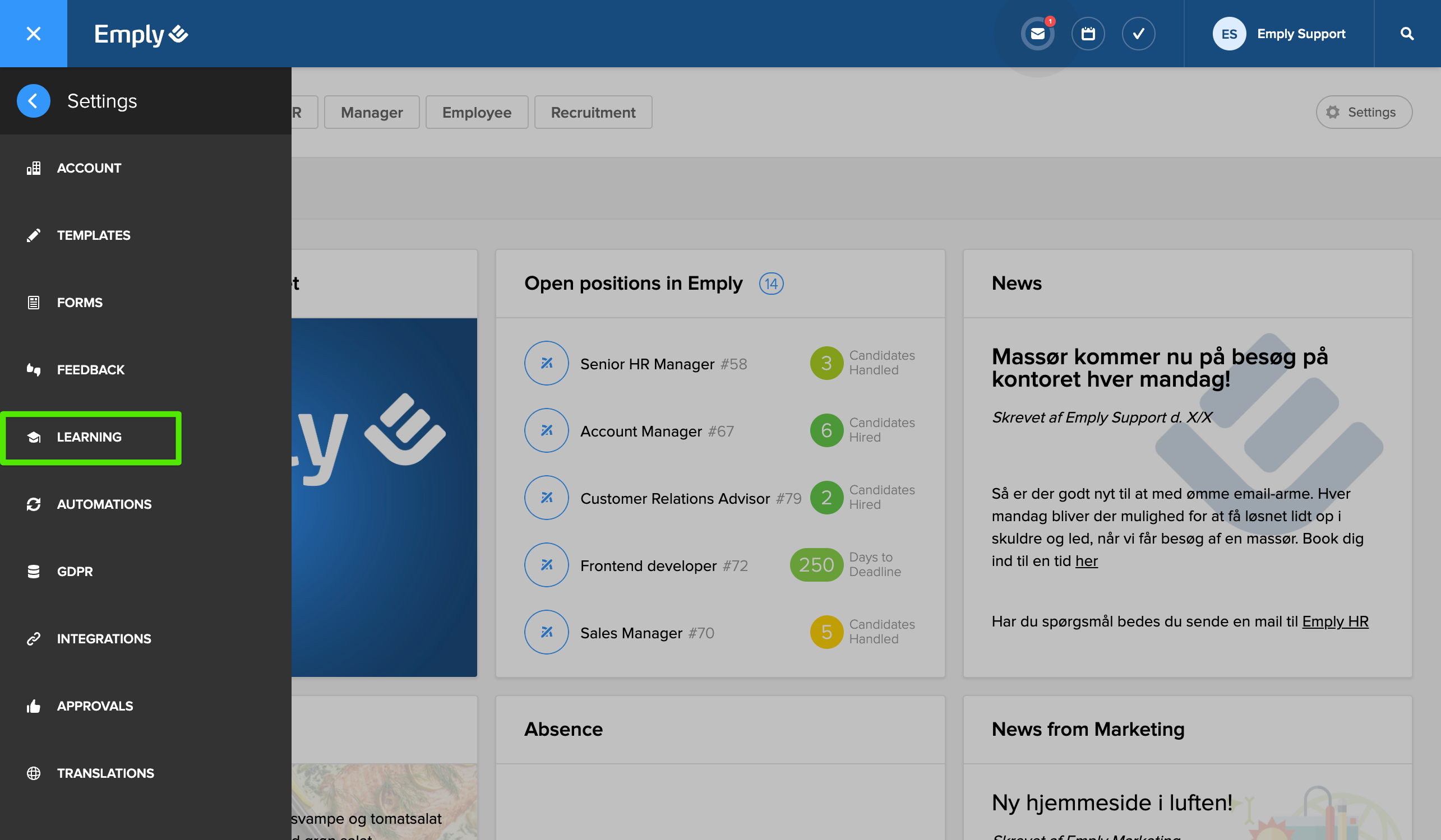This screenshot has width=1441, height=840.
Task: Open Account settings in sidebar
Action: [89, 168]
